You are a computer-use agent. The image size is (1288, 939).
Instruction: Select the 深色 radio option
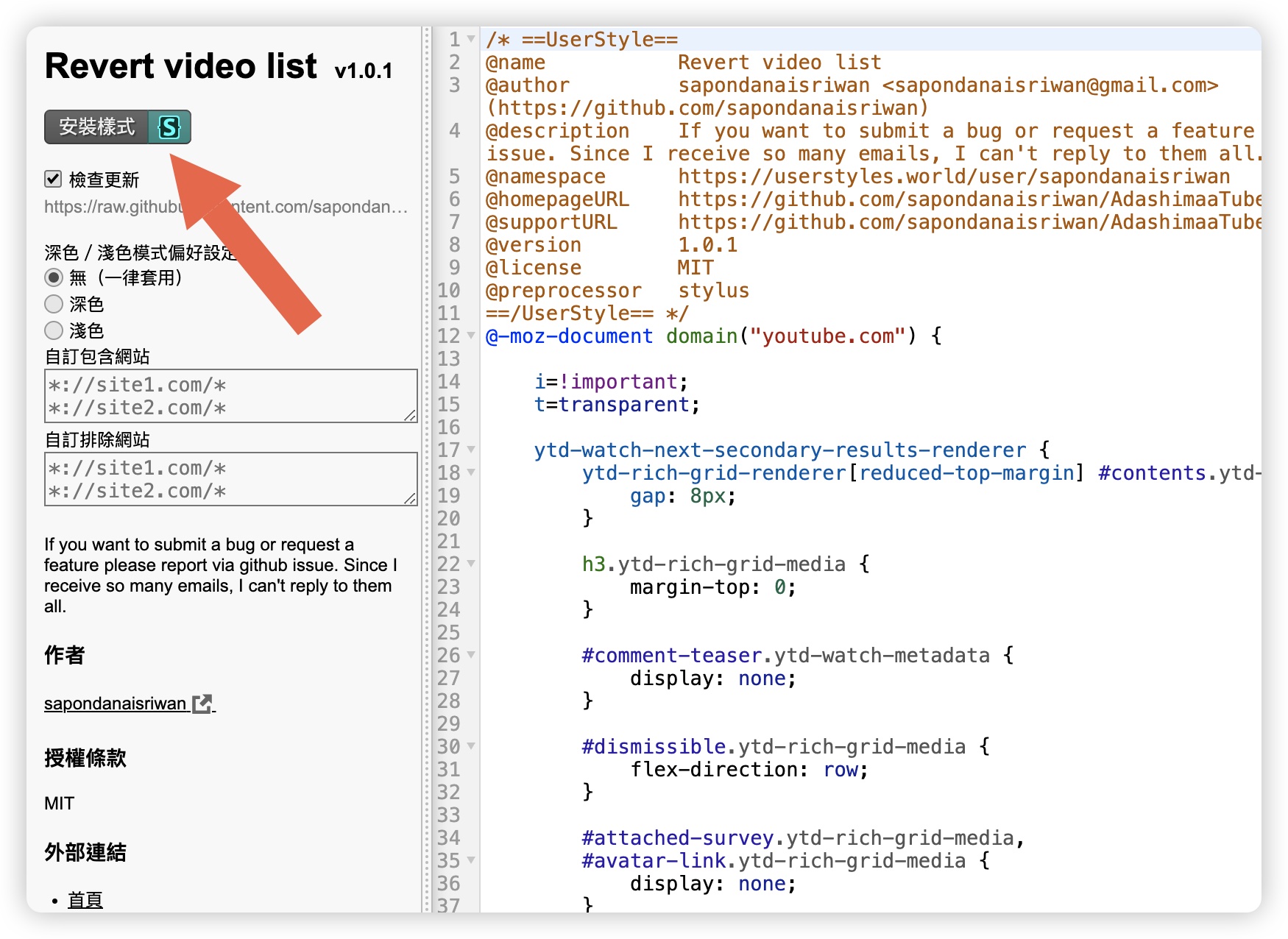53,304
